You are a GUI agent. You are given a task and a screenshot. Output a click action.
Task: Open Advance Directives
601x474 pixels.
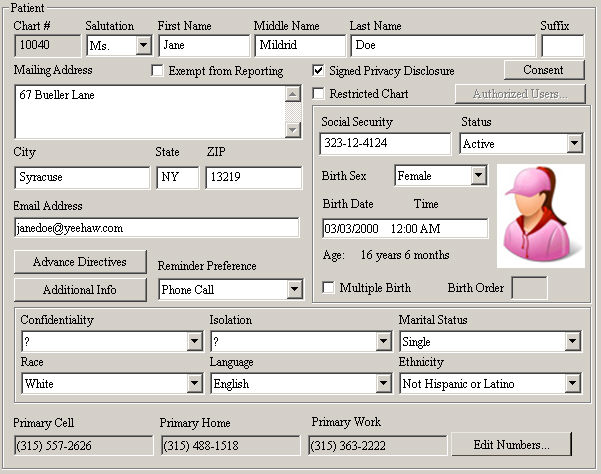click(x=80, y=262)
